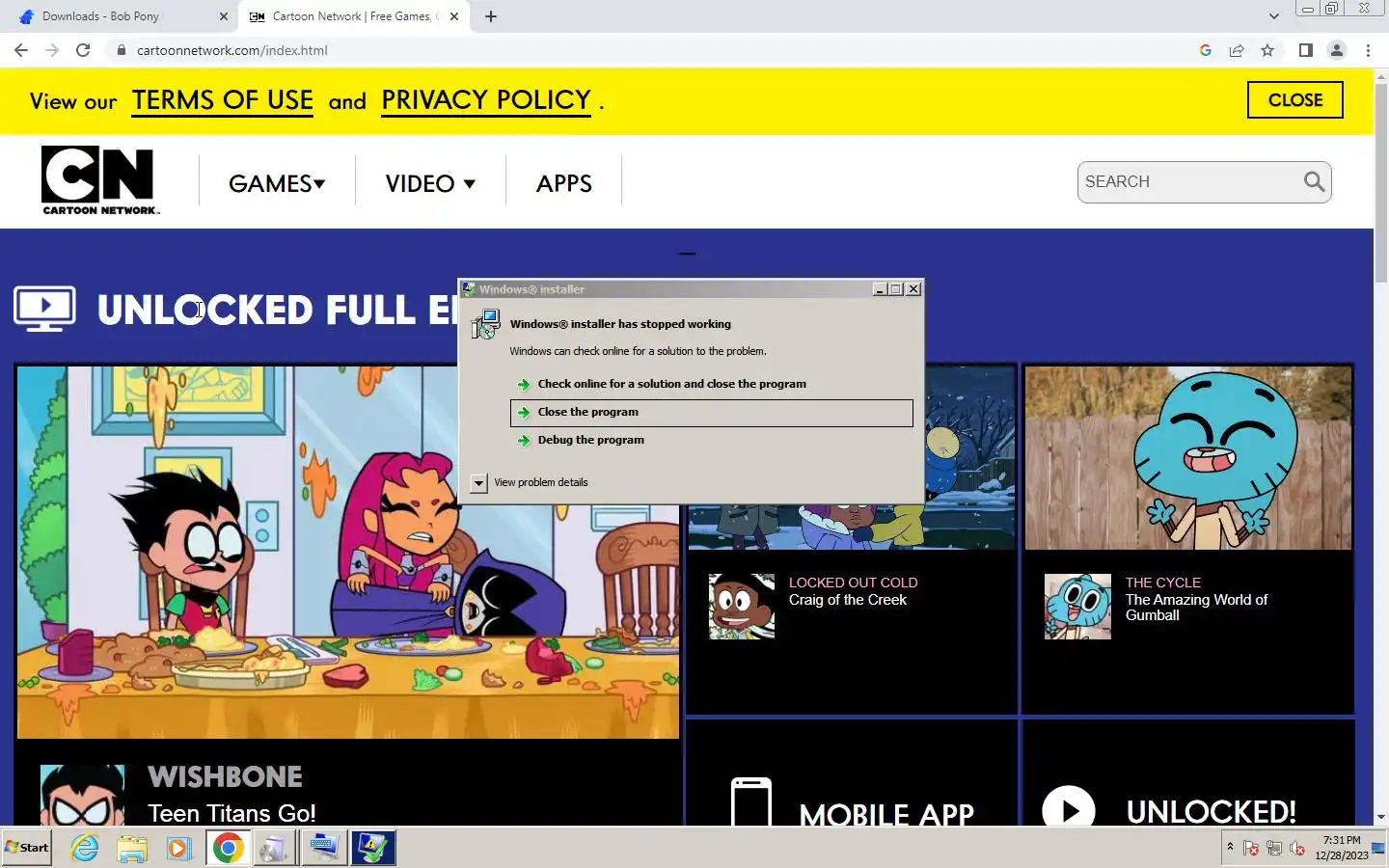Open the Chrome side panel

click(1305, 50)
